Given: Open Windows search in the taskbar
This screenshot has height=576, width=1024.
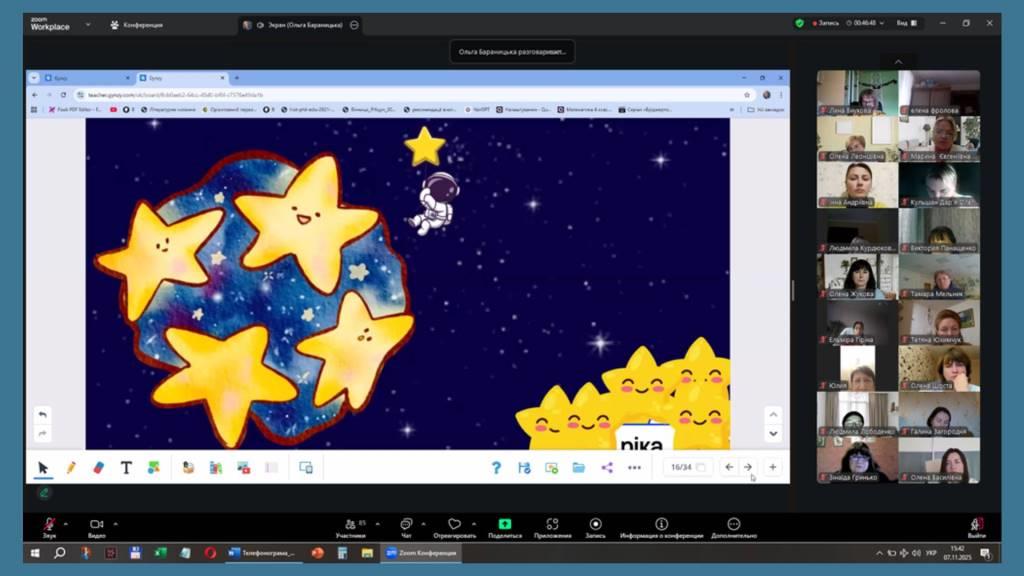Looking at the screenshot, I should 60,552.
